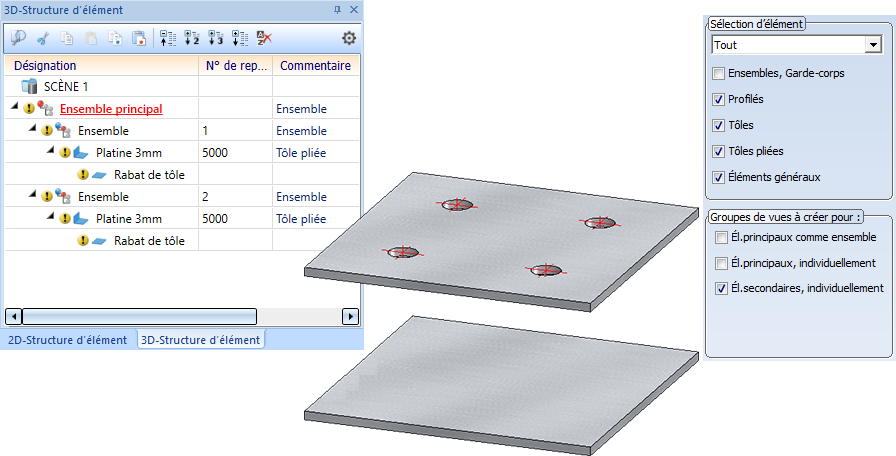Viewport: 896px width, 456px height.
Task: Select the SCÈNE 1 row
Action: (x=182, y=87)
